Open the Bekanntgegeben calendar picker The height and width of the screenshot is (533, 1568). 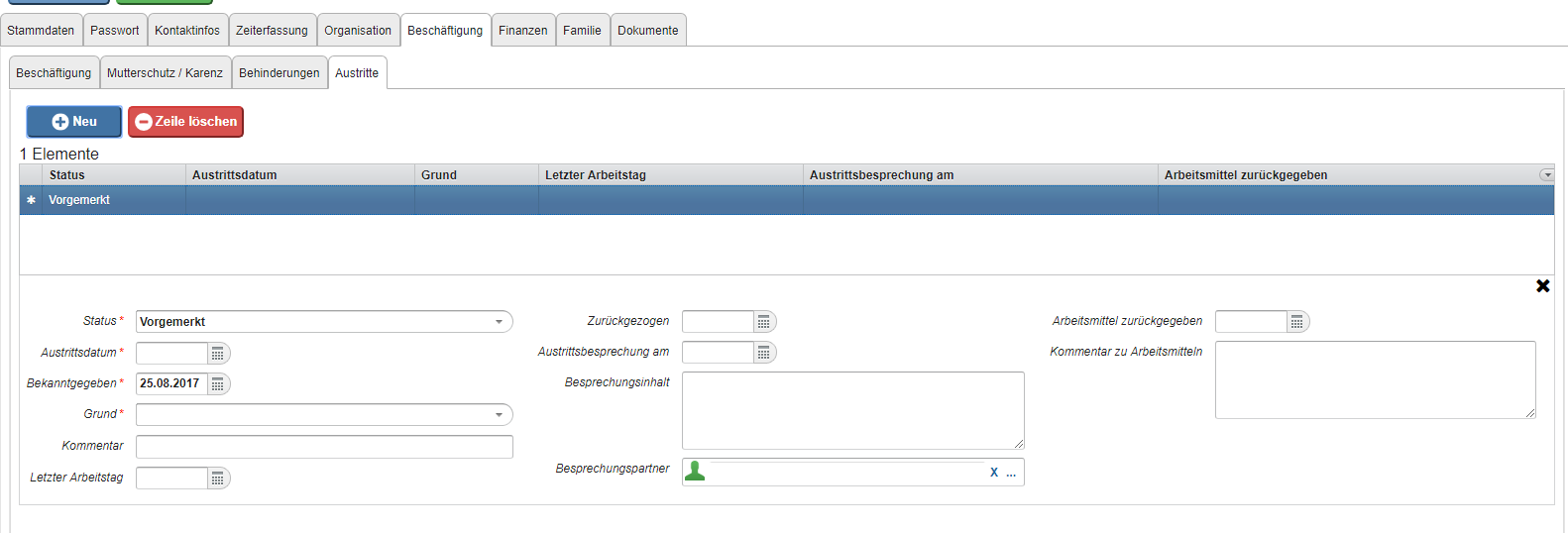(x=218, y=384)
